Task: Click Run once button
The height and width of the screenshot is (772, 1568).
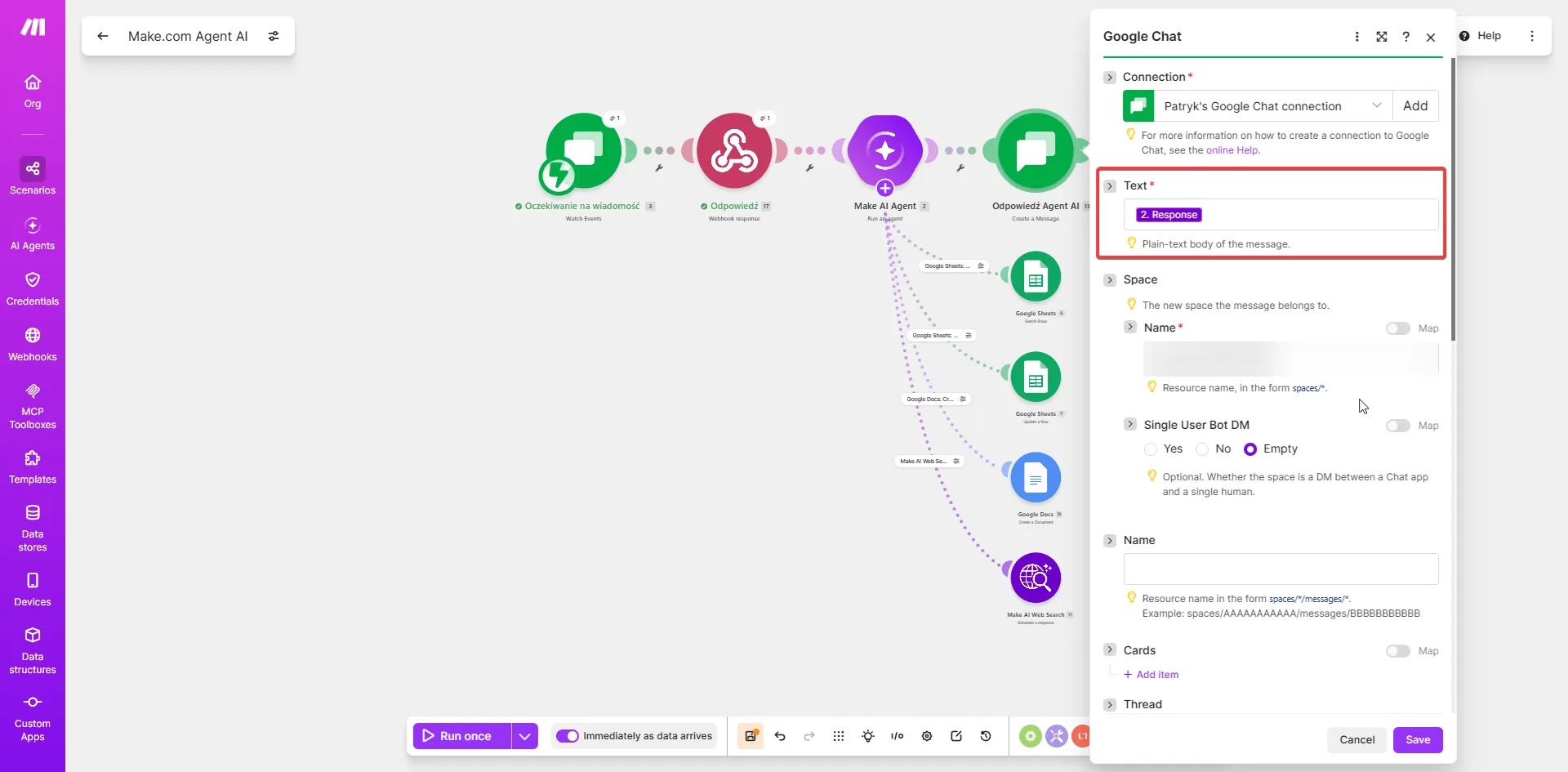Action: [462, 736]
